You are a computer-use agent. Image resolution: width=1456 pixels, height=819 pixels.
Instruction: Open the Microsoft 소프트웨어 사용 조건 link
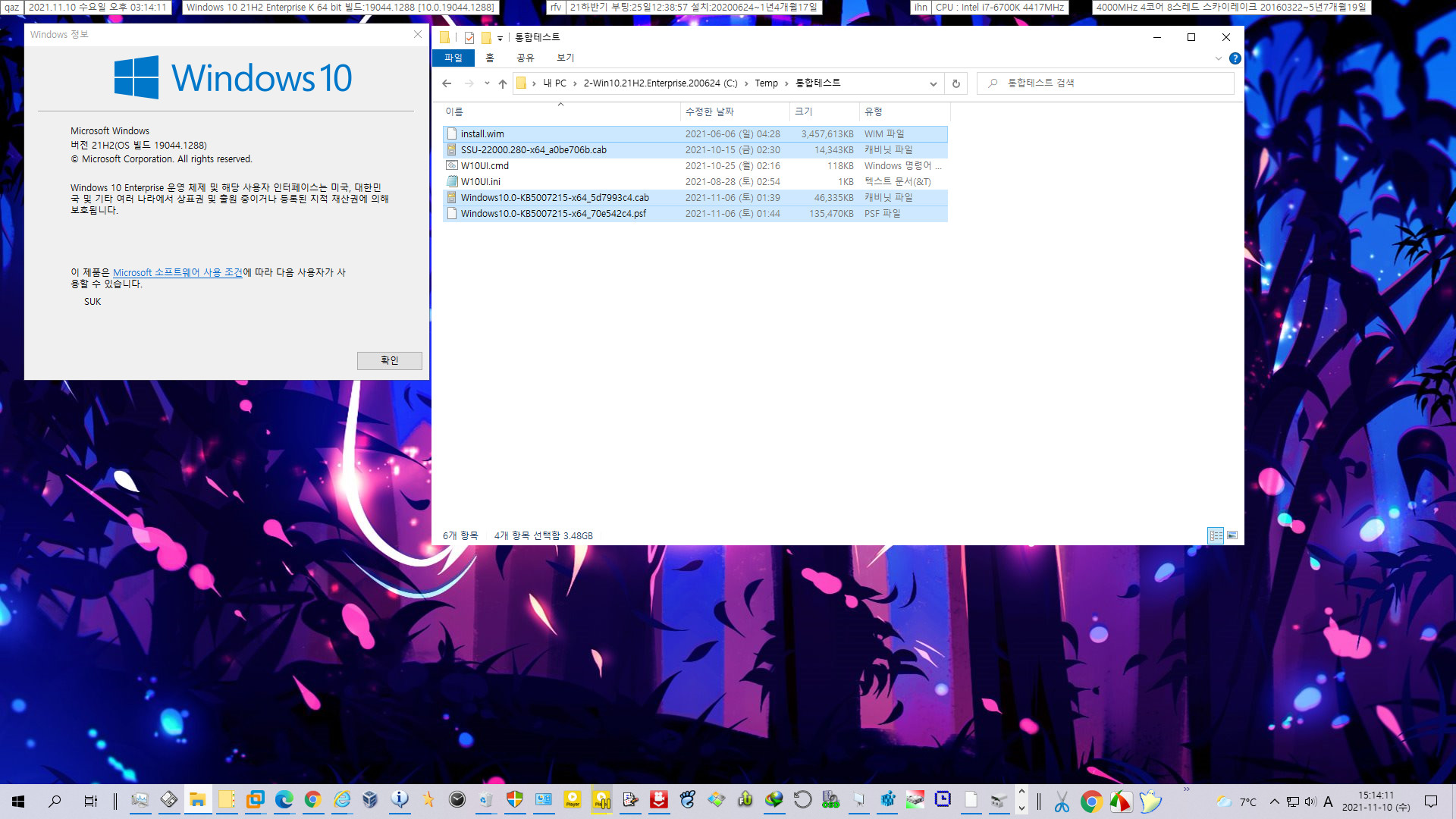click(x=177, y=272)
